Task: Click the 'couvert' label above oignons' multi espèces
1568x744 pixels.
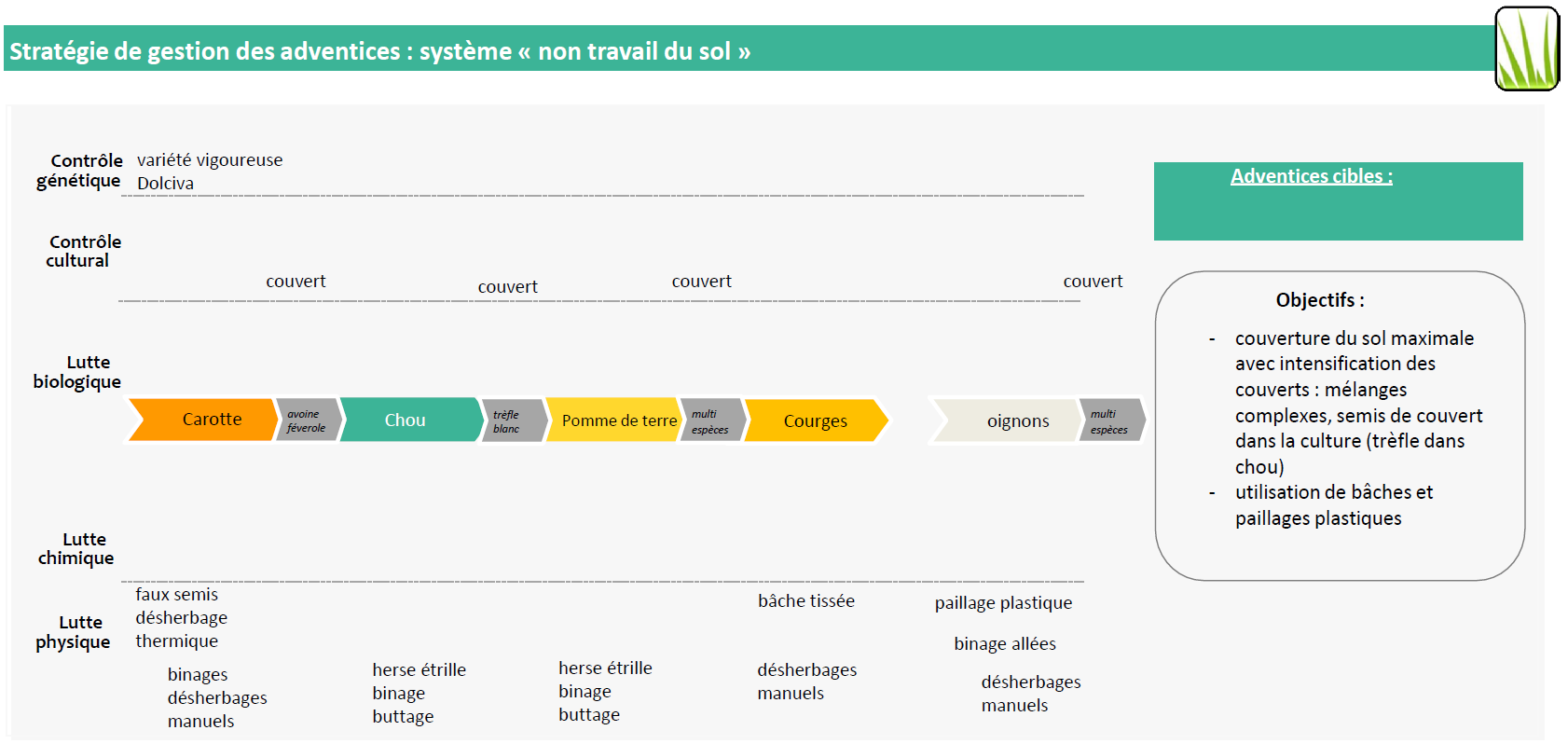Action: click(1093, 281)
